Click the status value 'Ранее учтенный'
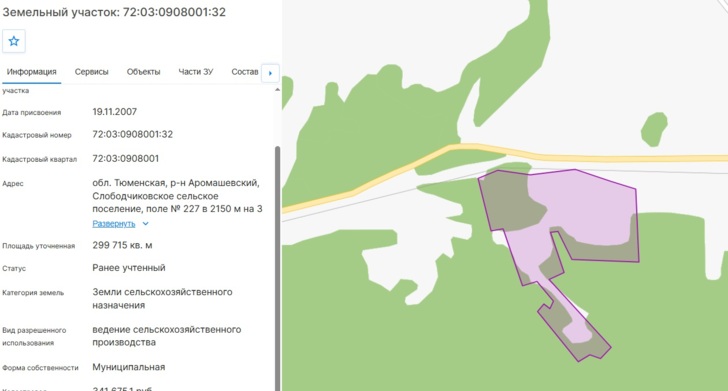The image size is (728, 391). (x=129, y=268)
